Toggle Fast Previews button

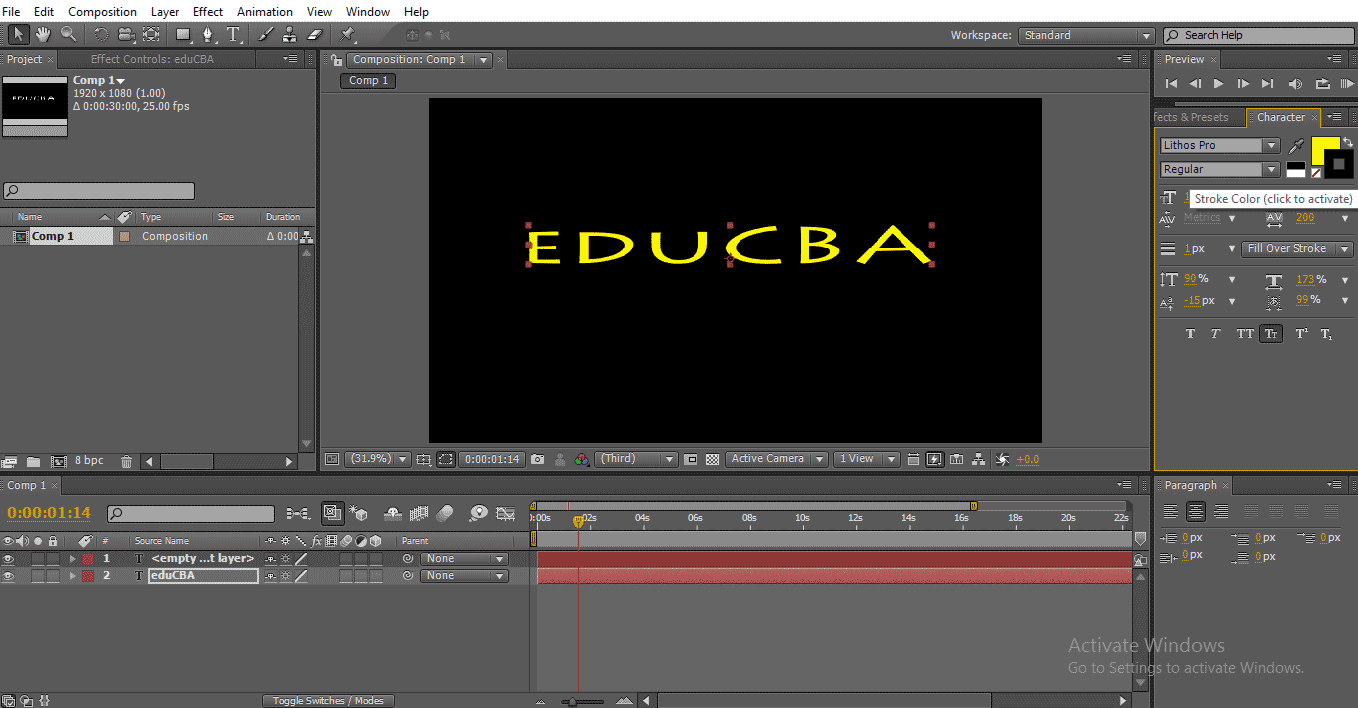pyautogui.click(x=934, y=459)
